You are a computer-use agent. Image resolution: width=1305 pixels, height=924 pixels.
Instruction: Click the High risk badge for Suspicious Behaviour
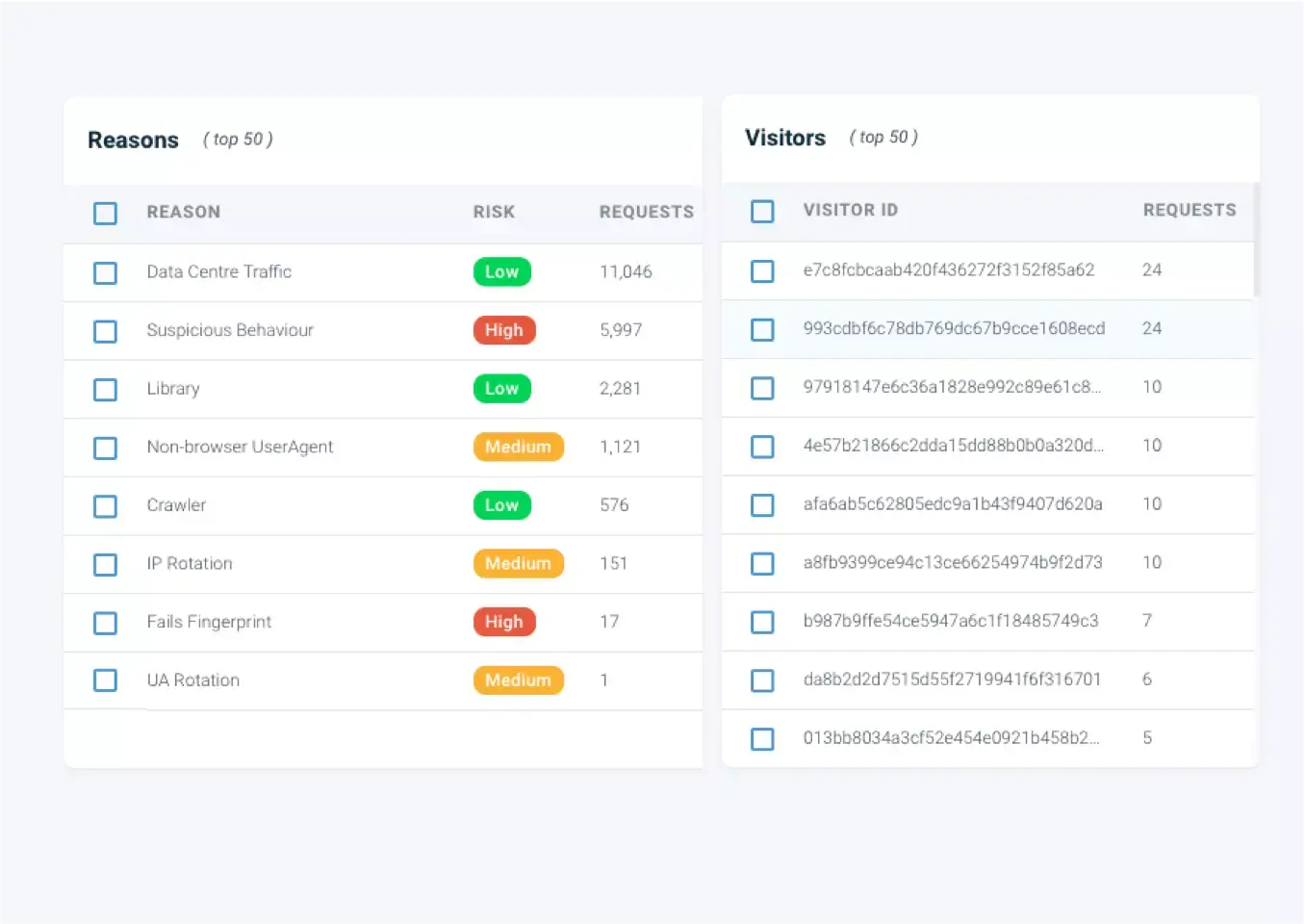[x=504, y=330]
